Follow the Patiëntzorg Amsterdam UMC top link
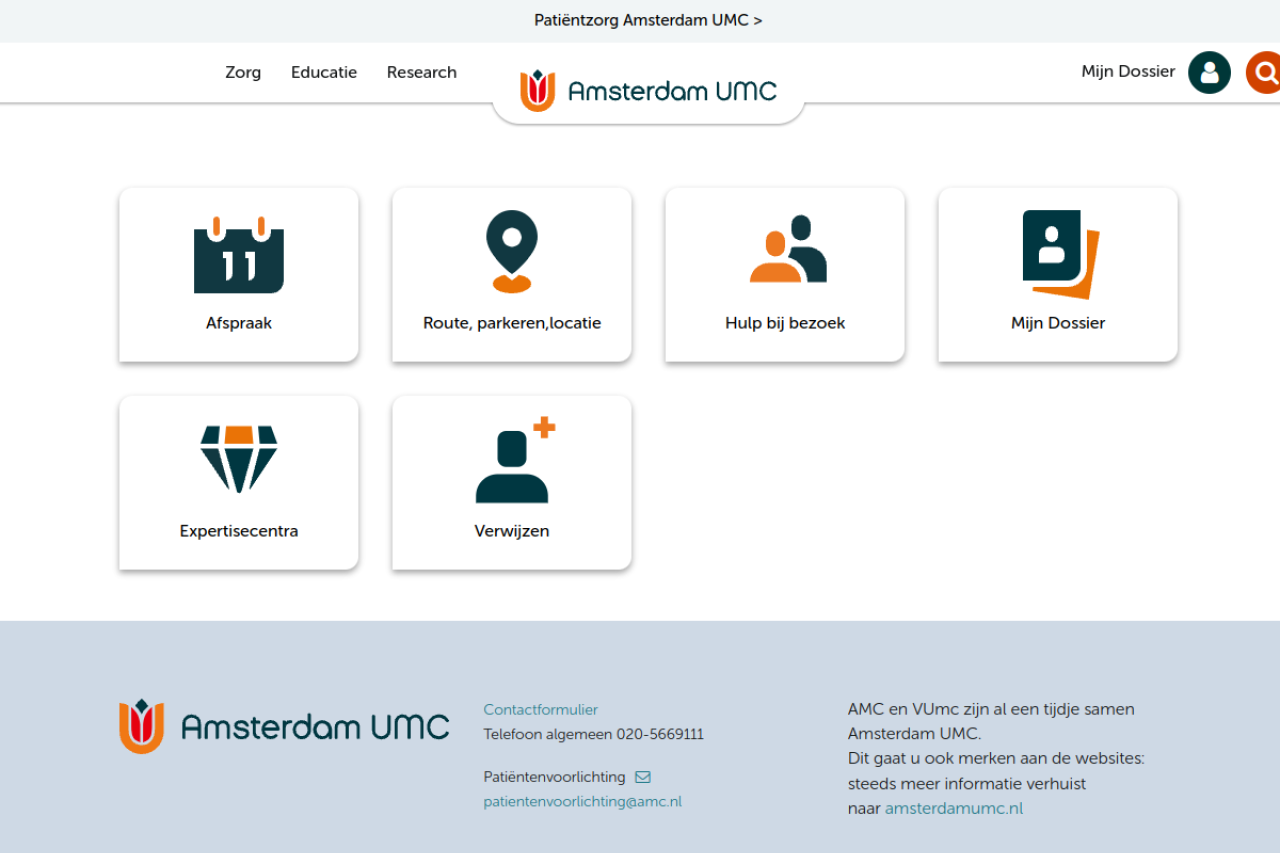Screen dimensions: 1280x853 (x=648, y=20)
